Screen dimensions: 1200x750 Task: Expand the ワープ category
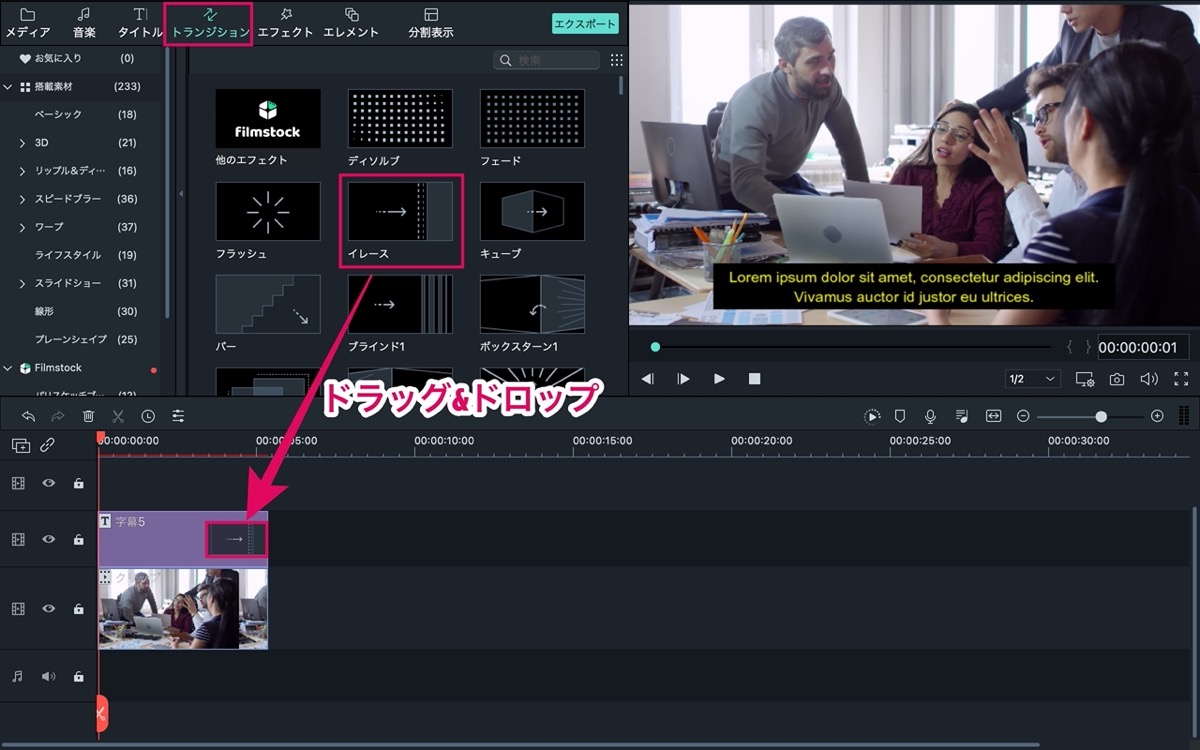[x=22, y=227]
